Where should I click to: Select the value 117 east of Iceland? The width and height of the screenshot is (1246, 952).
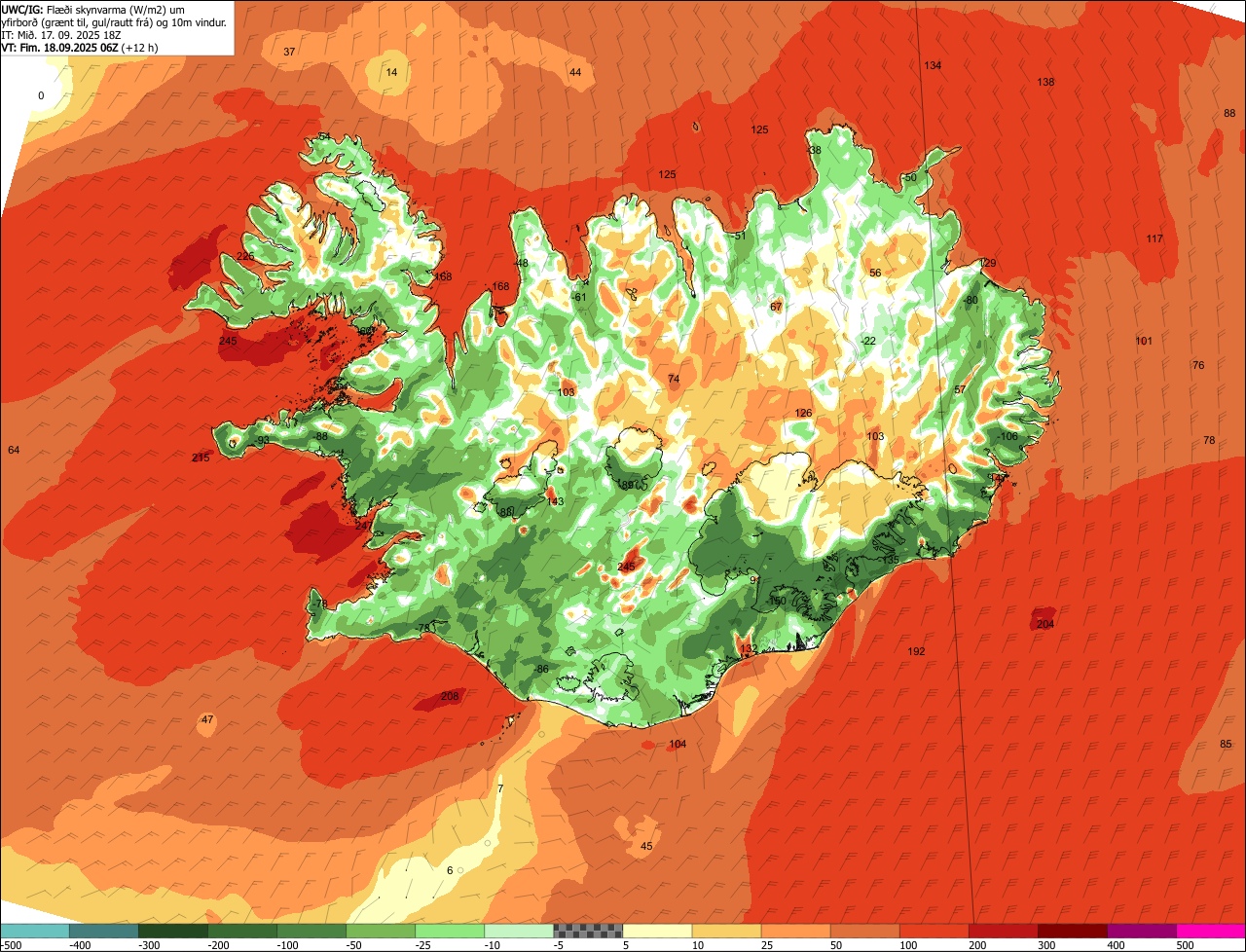pyautogui.click(x=1154, y=239)
